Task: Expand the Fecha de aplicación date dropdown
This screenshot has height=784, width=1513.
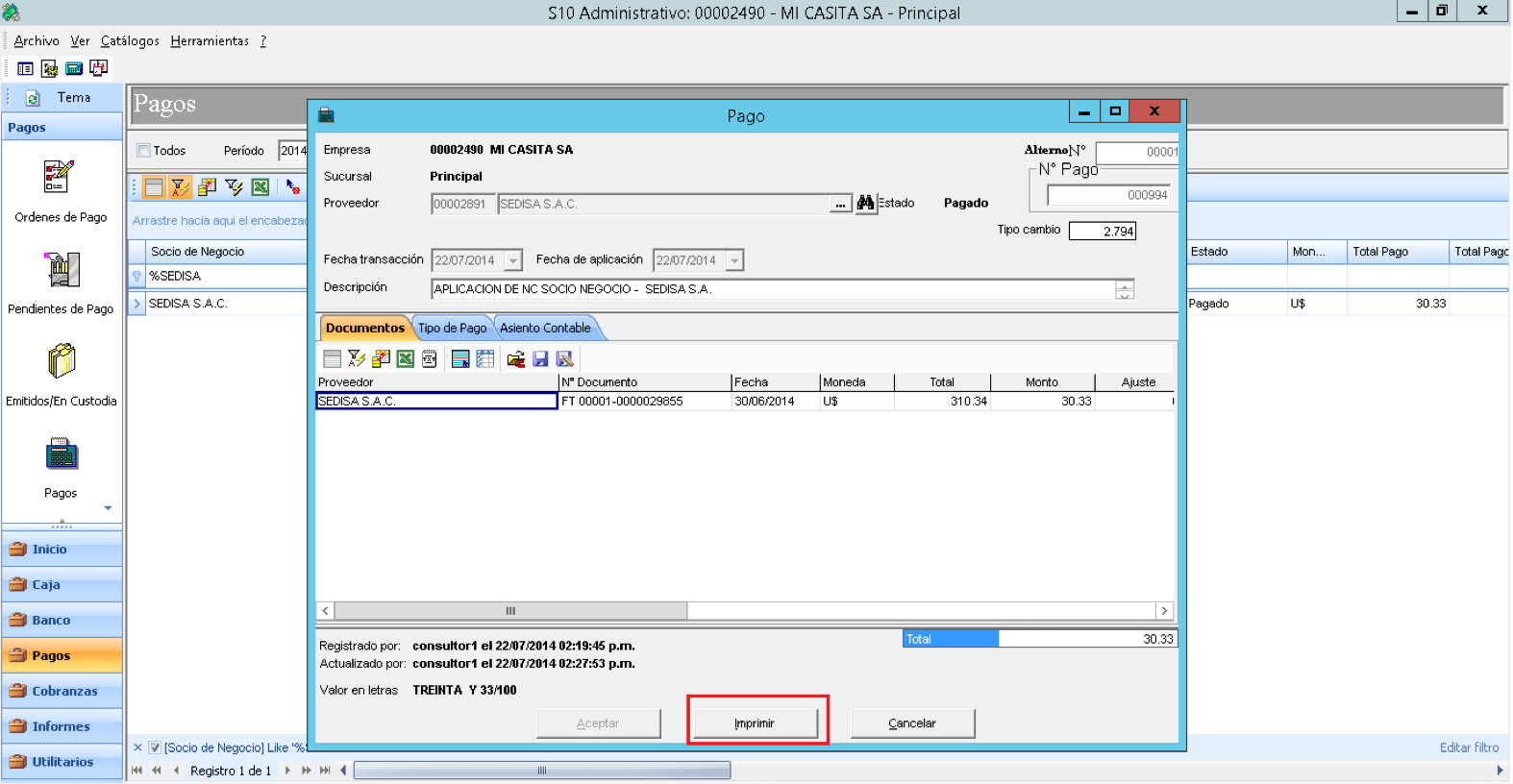Action: [x=734, y=260]
